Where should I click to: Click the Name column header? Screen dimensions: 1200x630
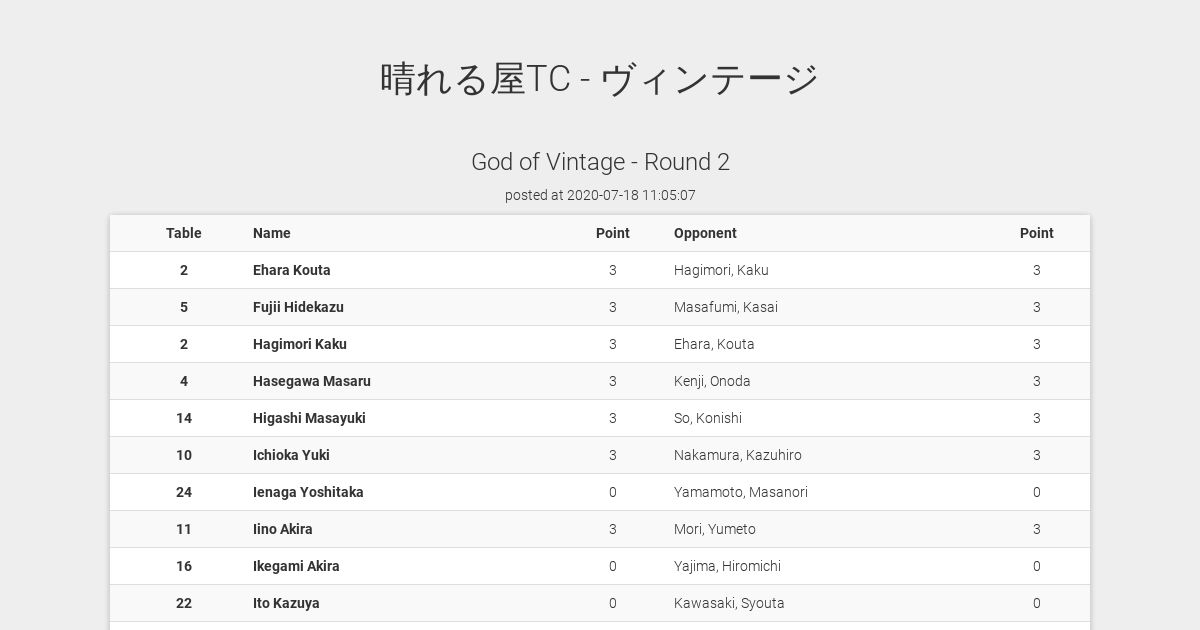272,233
